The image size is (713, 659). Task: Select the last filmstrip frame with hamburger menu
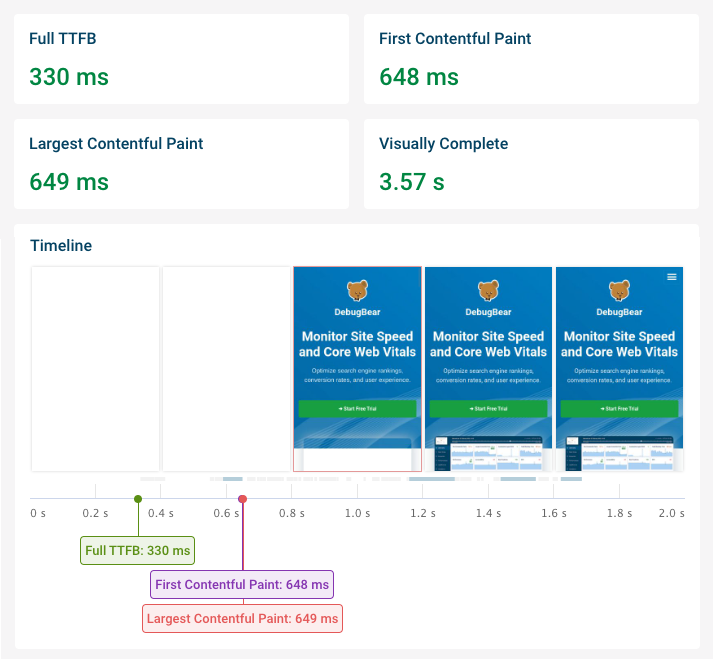tap(619, 369)
